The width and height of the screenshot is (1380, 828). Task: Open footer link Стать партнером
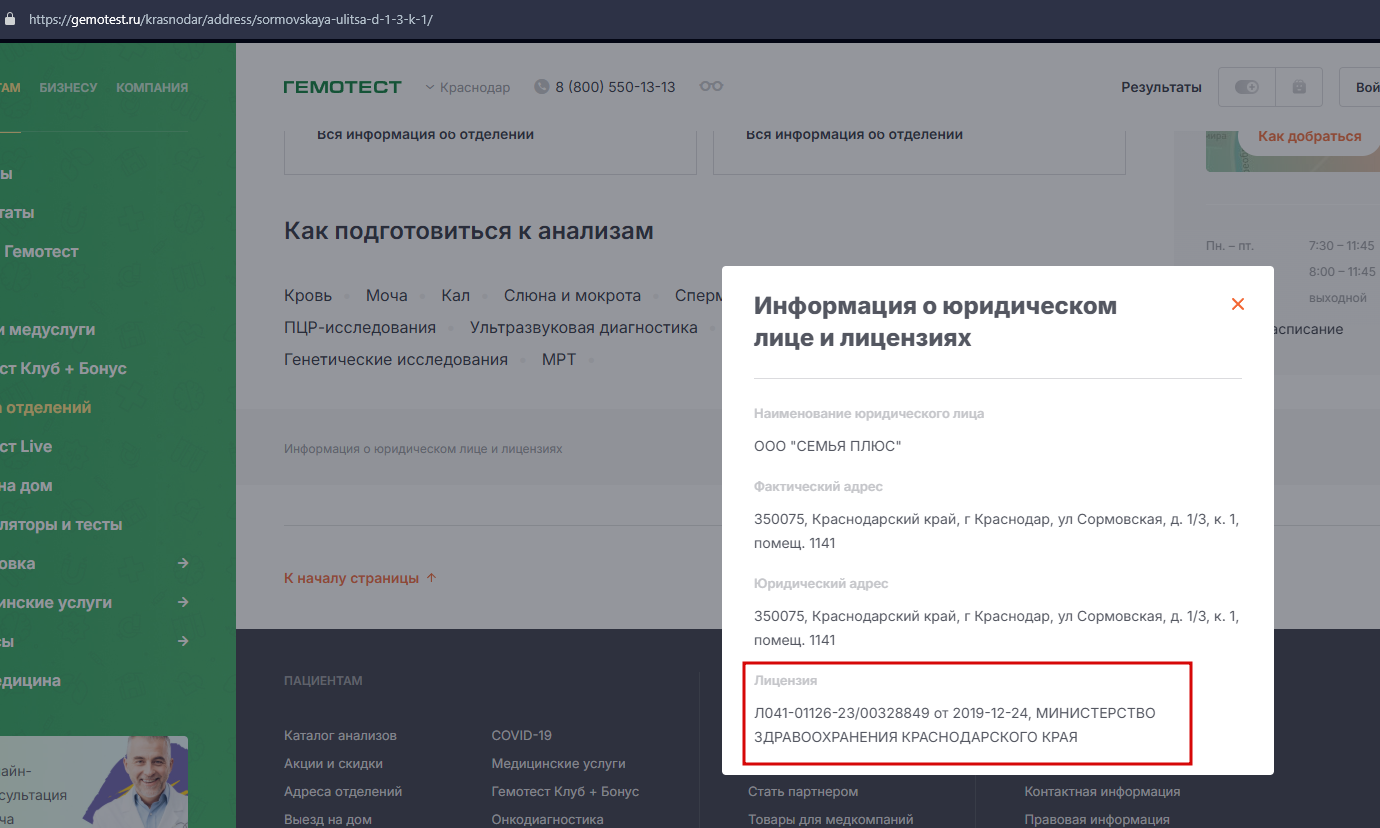[803, 791]
